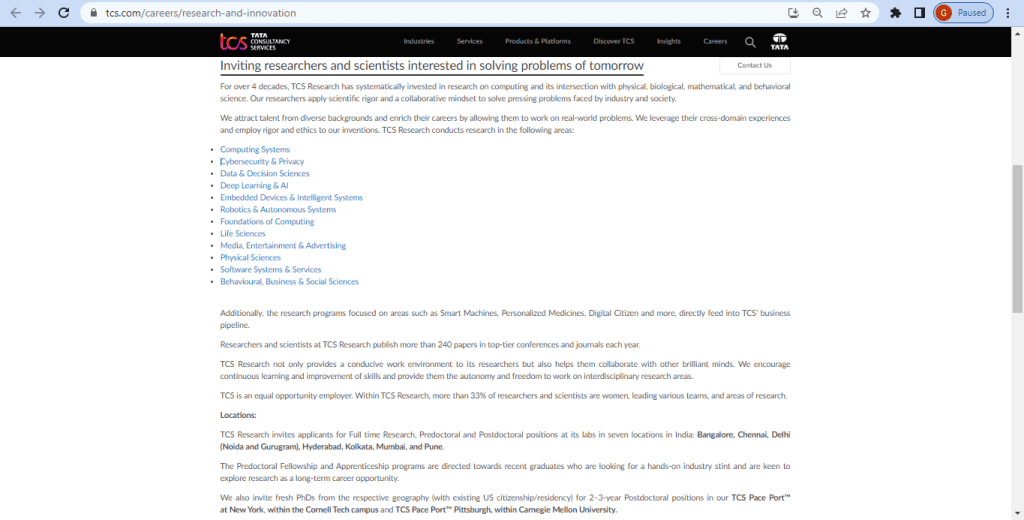Open the Discover TCS menu
The width and height of the screenshot is (1024, 520).
[x=614, y=41]
